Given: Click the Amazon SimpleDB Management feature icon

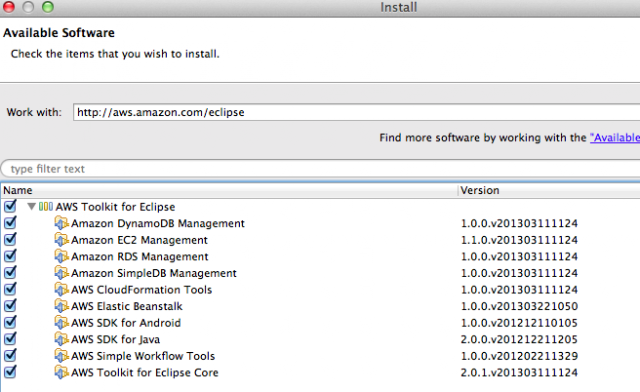Looking at the screenshot, I should coord(61,273).
